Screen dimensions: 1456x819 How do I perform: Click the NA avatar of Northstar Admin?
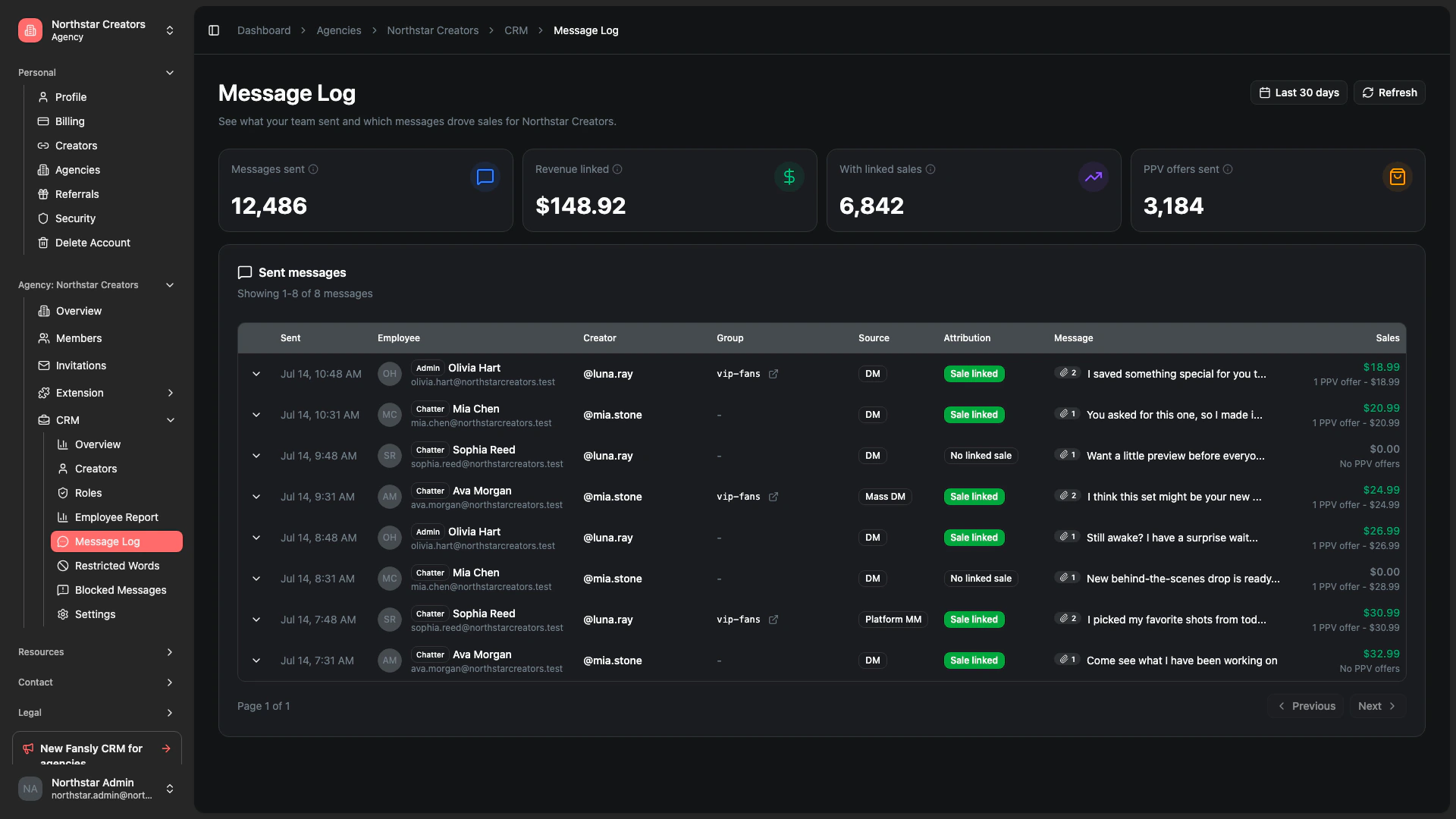30,789
